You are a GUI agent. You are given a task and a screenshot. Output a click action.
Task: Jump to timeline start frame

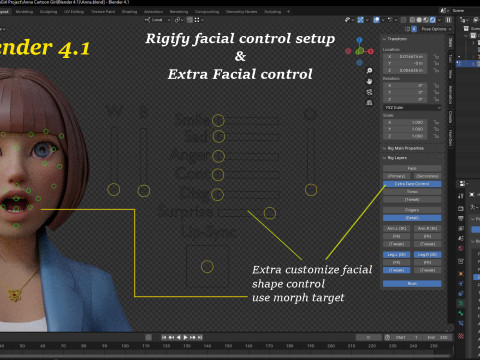(x=164, y=337)
